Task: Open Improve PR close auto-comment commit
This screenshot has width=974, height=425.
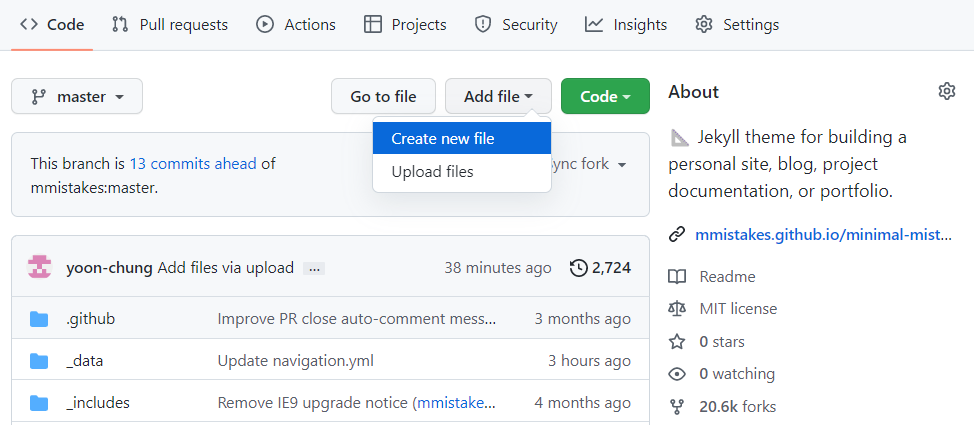Action: pos(357,319)
